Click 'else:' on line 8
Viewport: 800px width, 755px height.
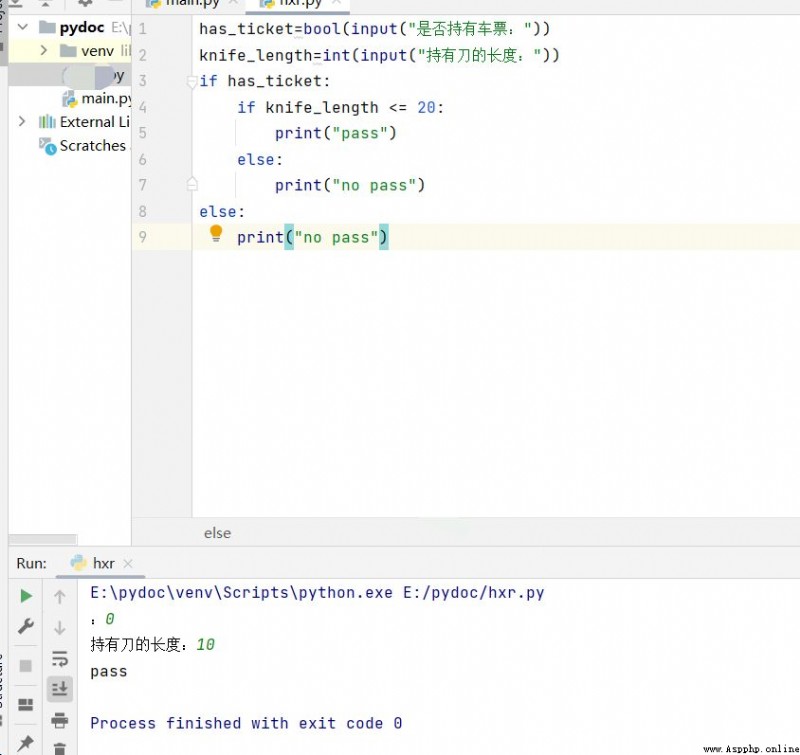tap(222, 212)
